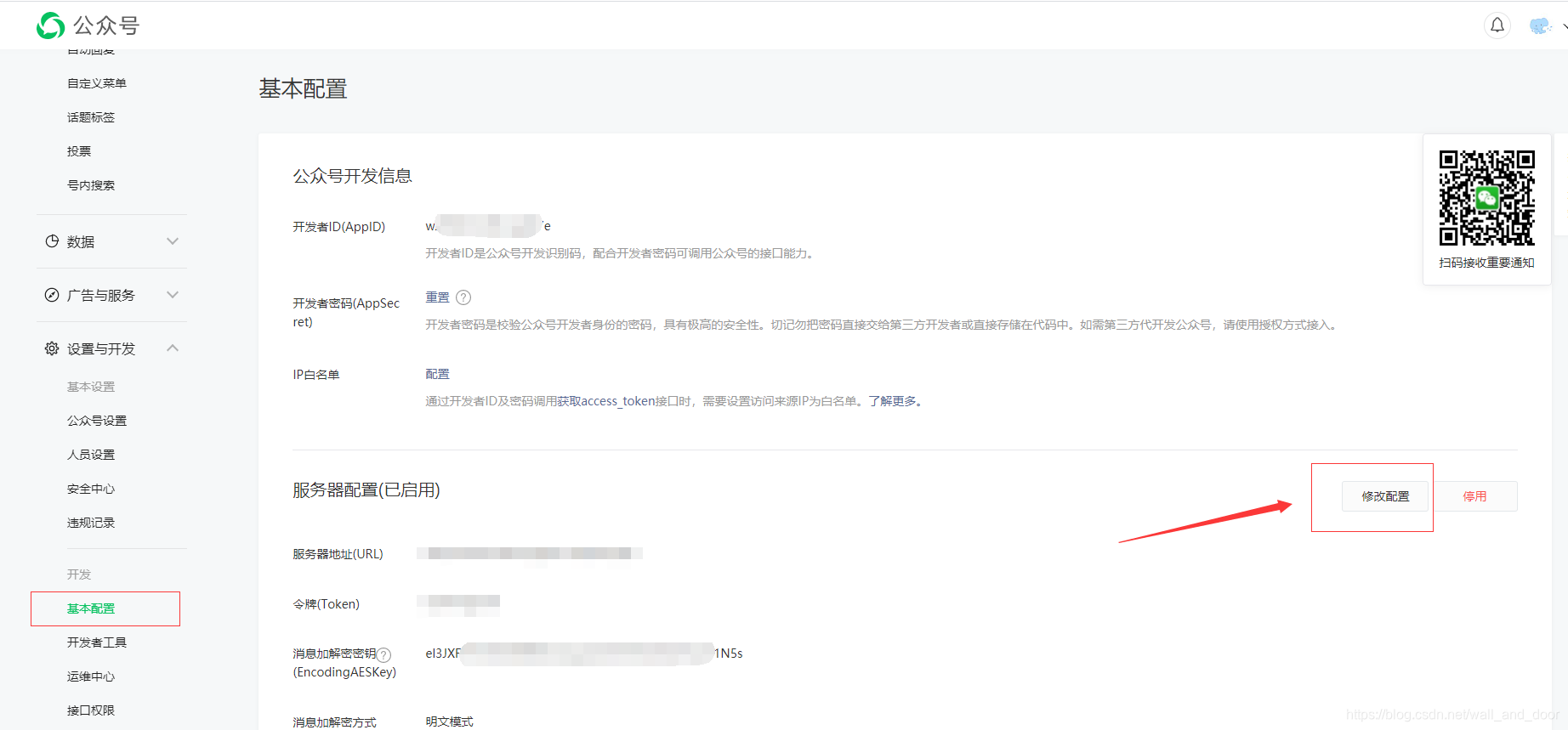Open the notification bell

point(1497,25)
